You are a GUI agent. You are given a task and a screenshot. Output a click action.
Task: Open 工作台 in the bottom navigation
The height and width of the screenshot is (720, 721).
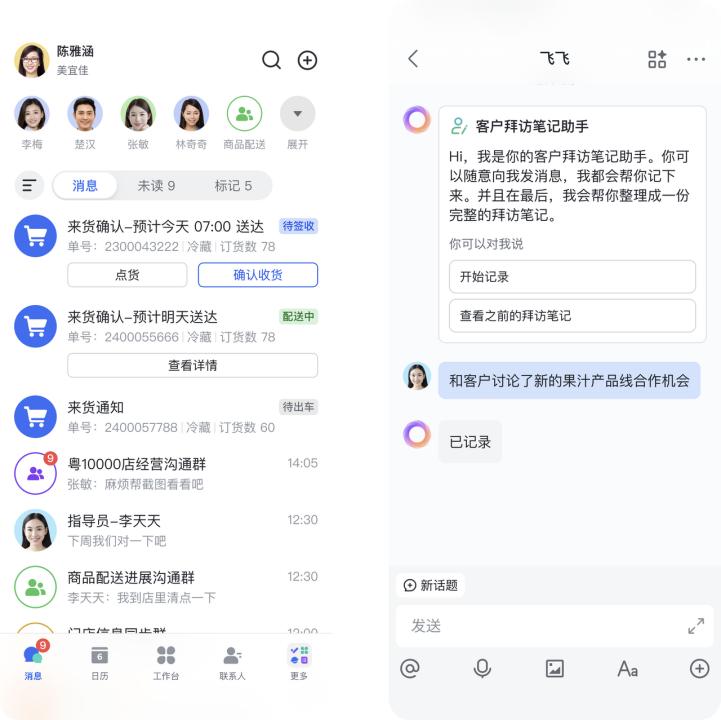click(x=166, y=663)
